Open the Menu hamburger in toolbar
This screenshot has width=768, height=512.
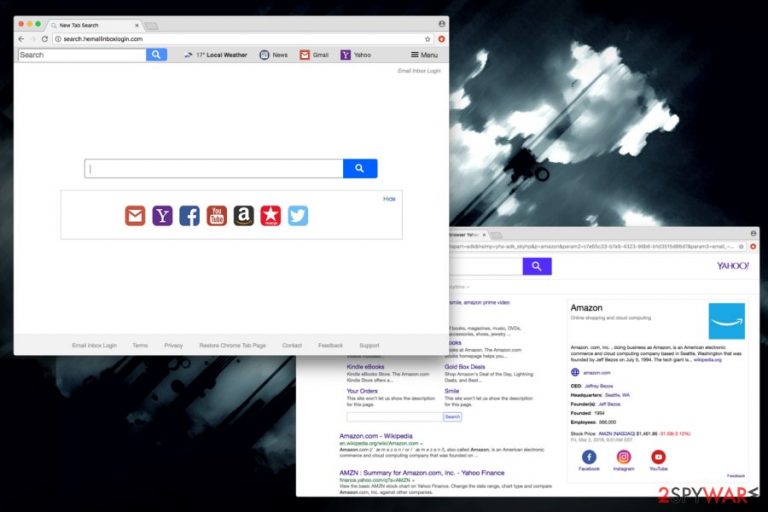(x=424, y=55)
